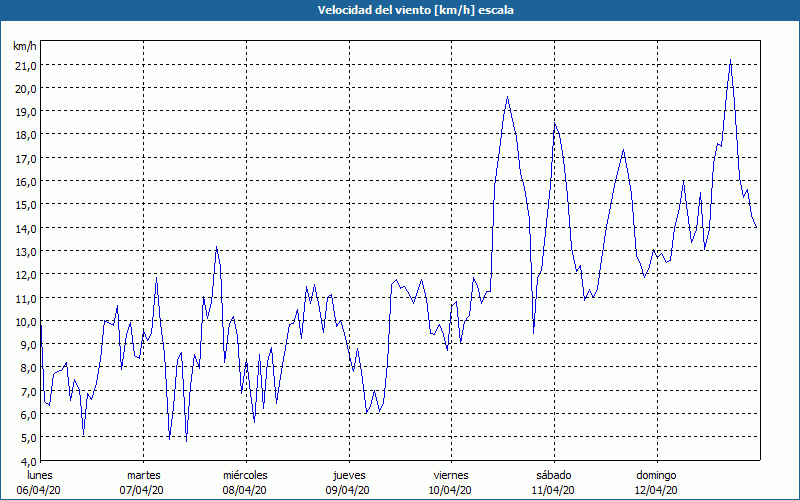Viewport: 800px width, 500px height.
Task: Select the 6,0 y-axis value
Action: pyautogui.click(x=28, y=415)
